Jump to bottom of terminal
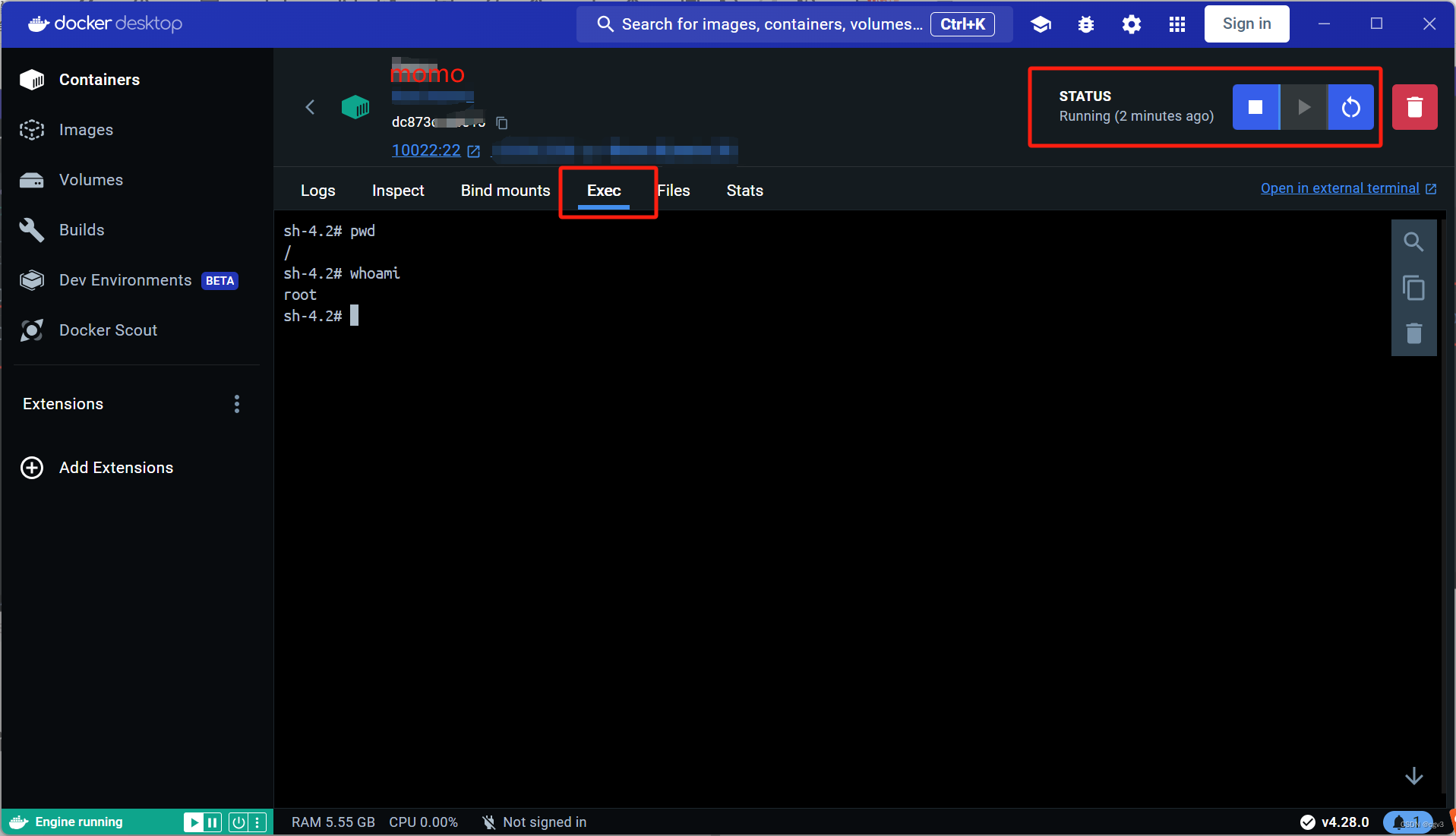This screenshot has width=1456, height=836. pyautogui.click(x=1413, y=776)
